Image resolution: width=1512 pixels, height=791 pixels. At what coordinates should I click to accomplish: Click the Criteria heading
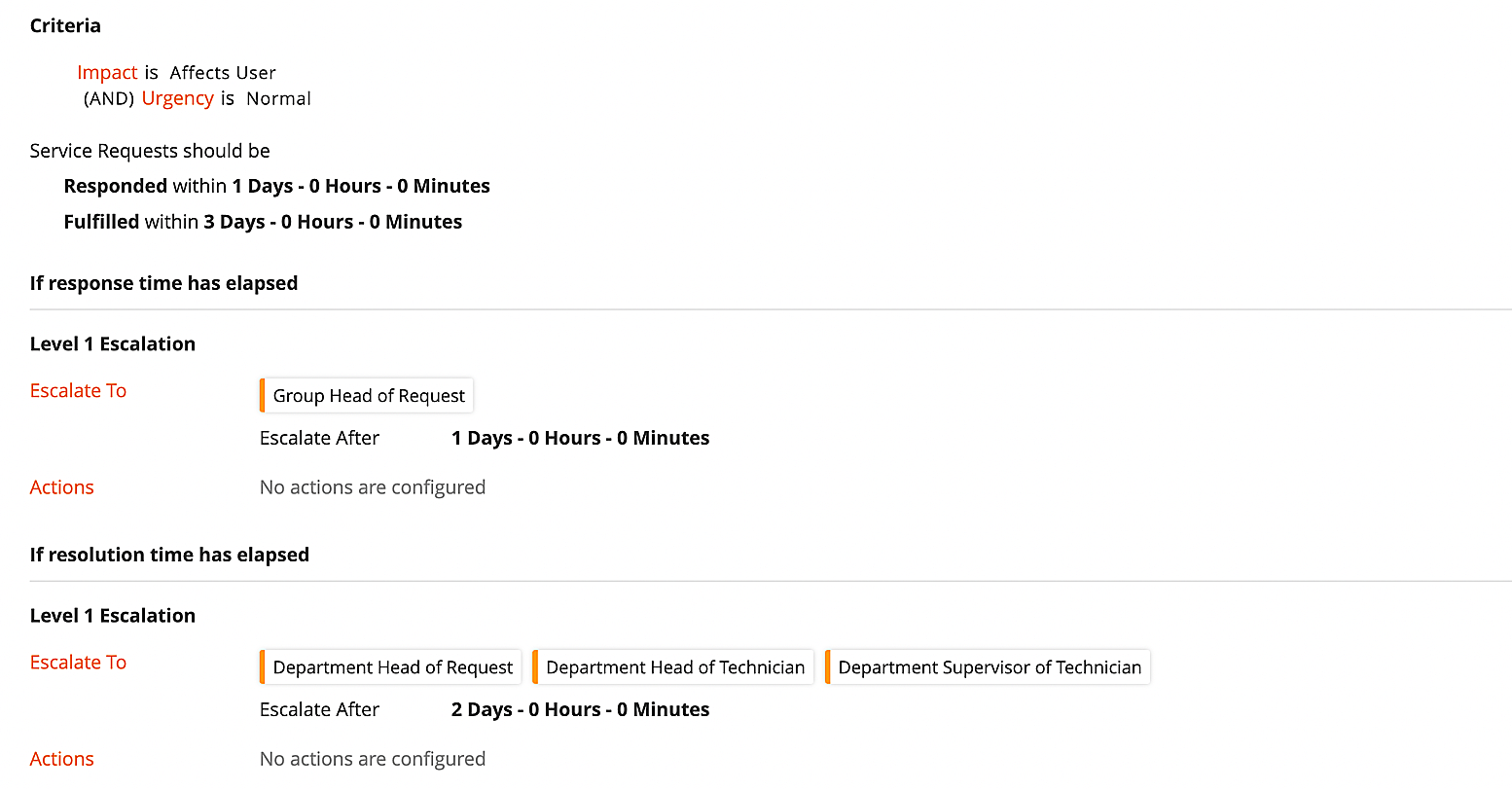coord(65,26)
